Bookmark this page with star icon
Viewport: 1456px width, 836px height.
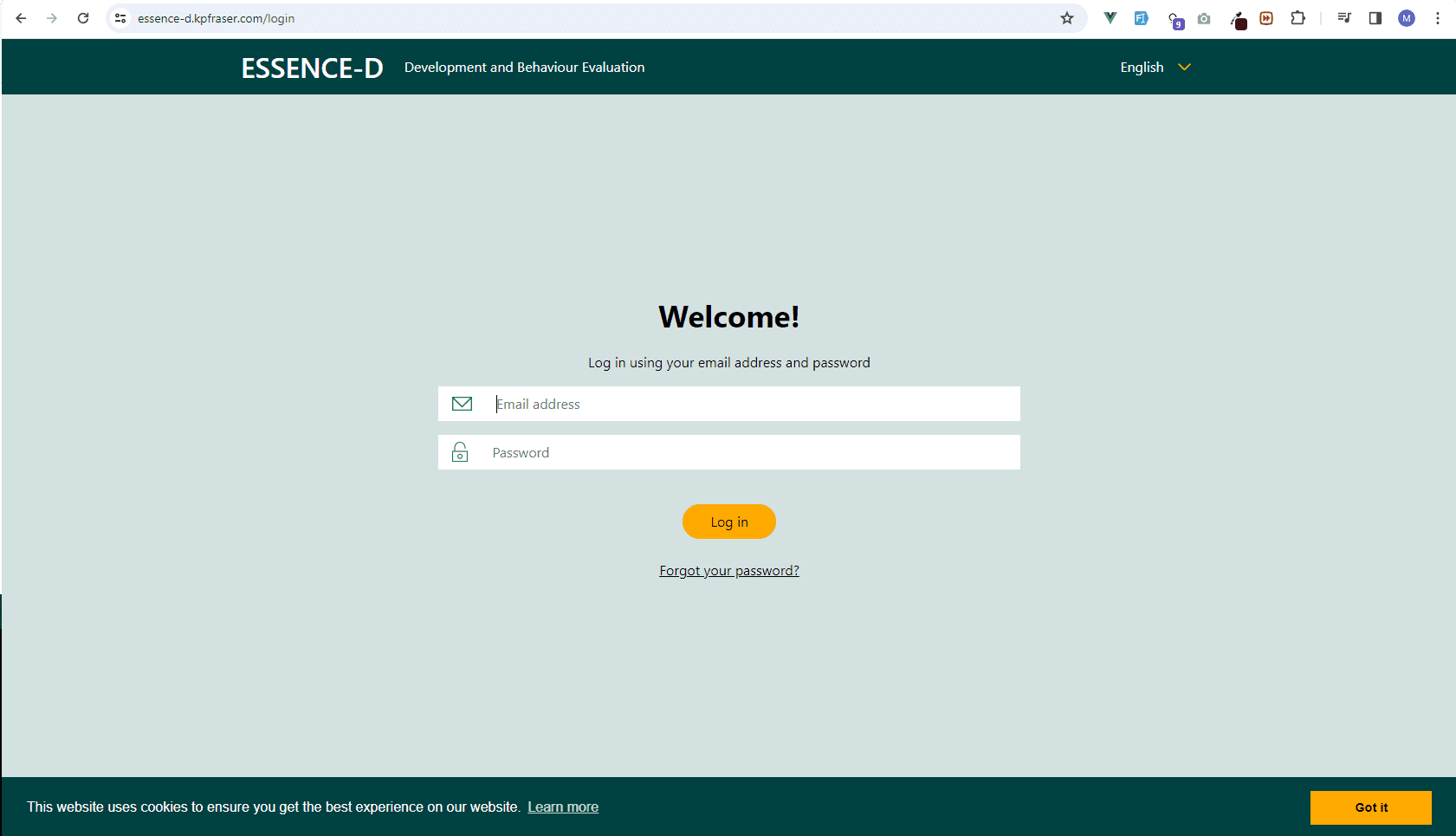click(1067, 18)
